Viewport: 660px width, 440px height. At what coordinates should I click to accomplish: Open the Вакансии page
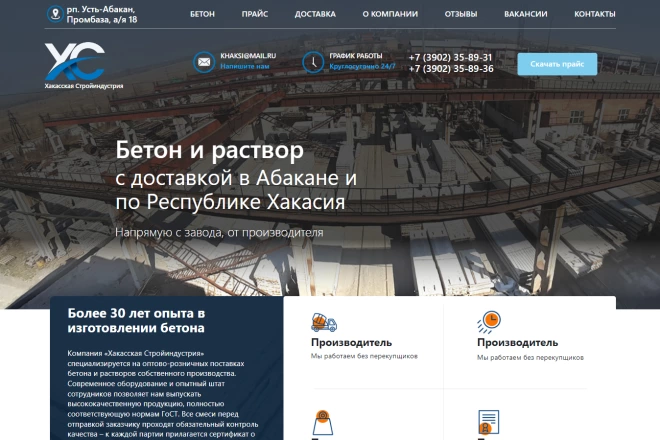[x=525, y=15]
